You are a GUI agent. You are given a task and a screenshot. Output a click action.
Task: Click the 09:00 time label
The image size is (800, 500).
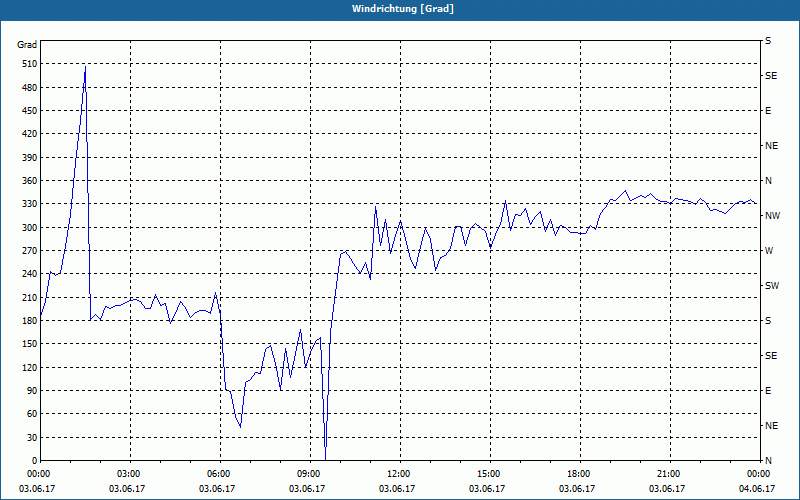(x=307, y=474)
